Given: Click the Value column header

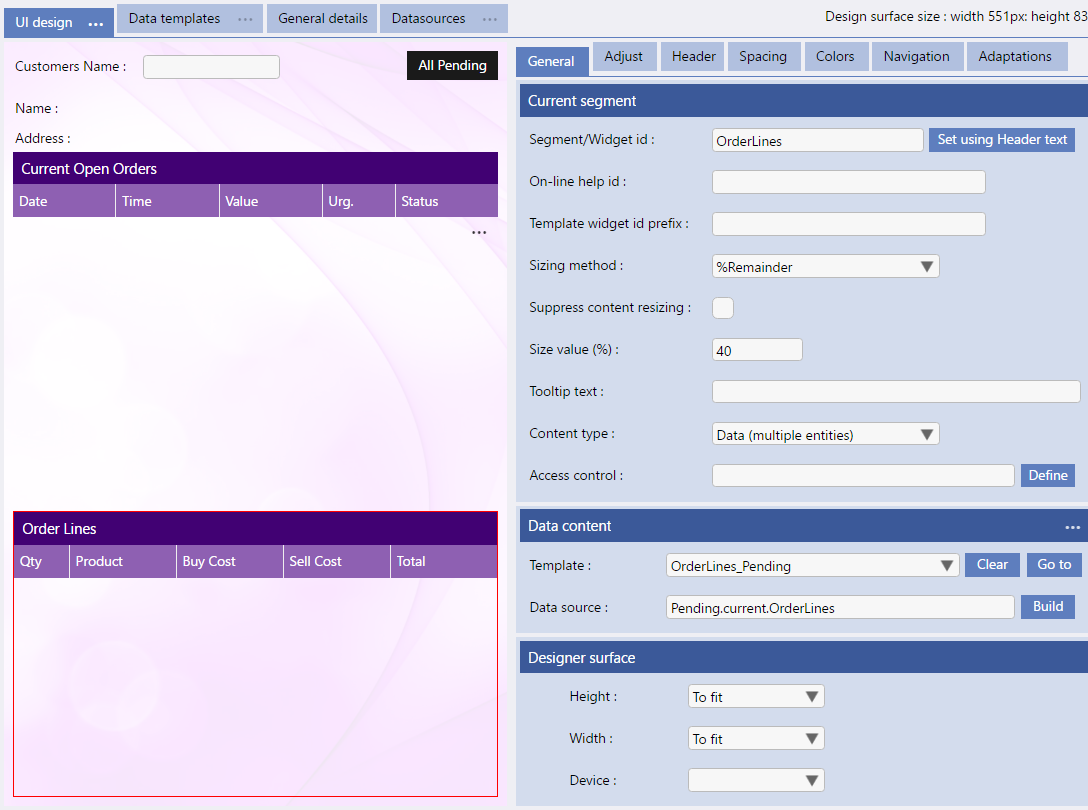Looking at the screenshot, I should pos(271,201).
